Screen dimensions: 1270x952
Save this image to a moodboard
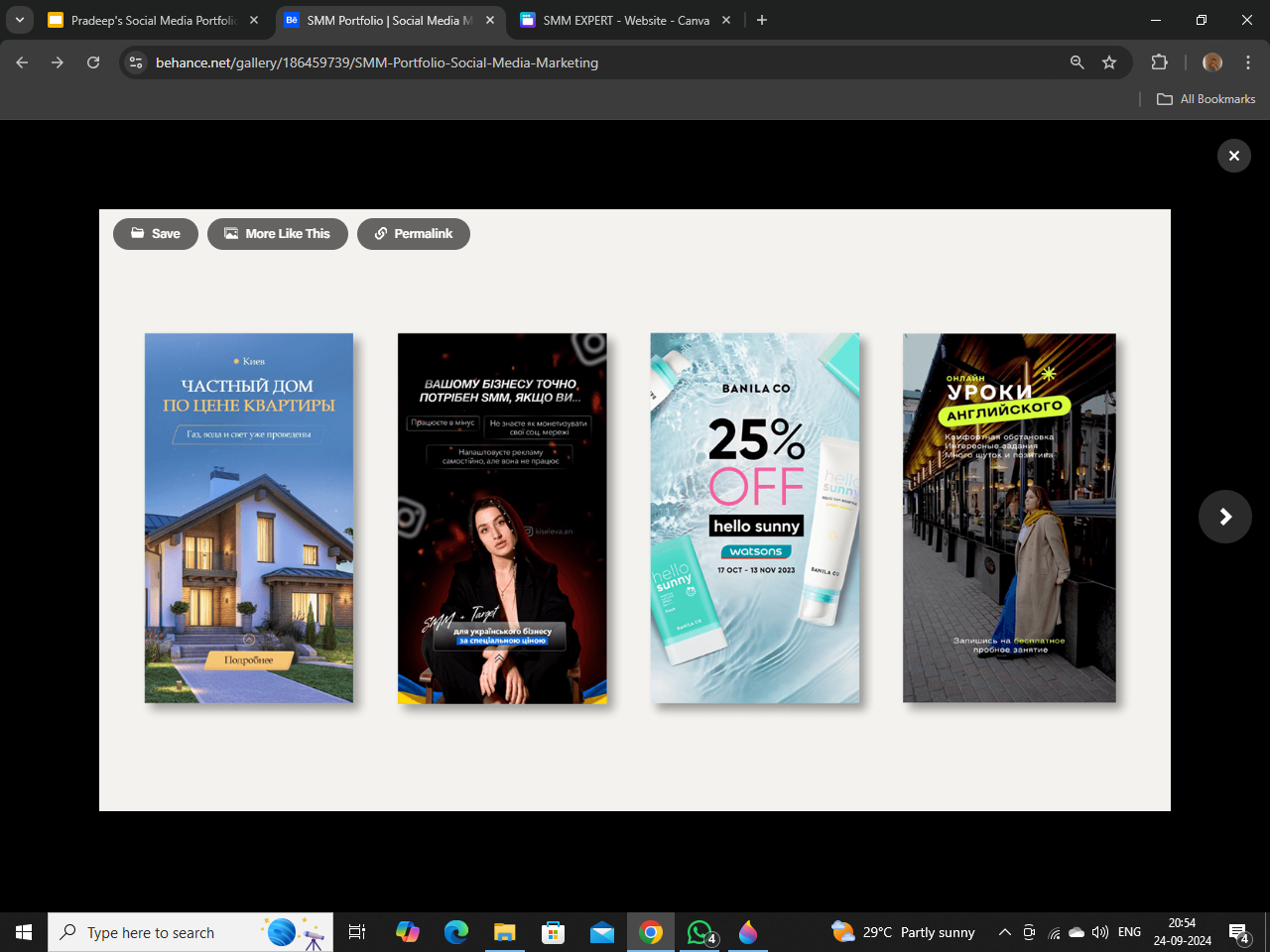[x=156, y=234]
